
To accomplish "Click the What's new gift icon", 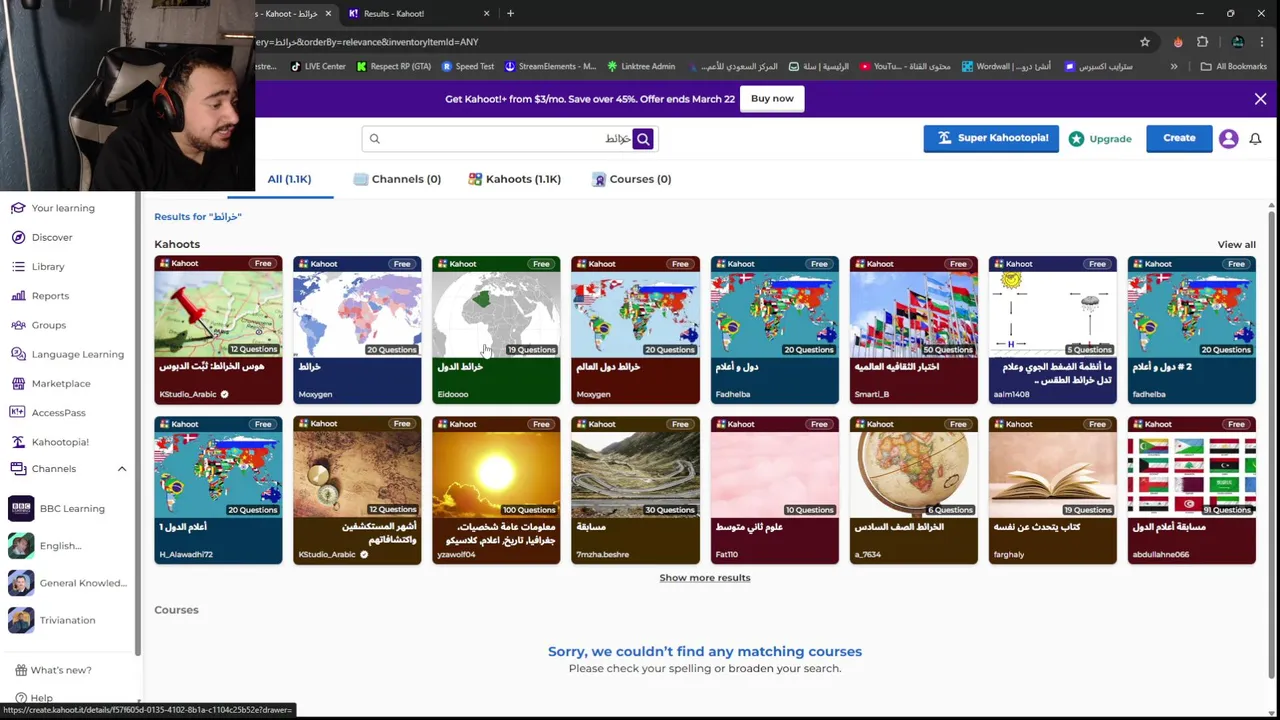I will point(21,670).
